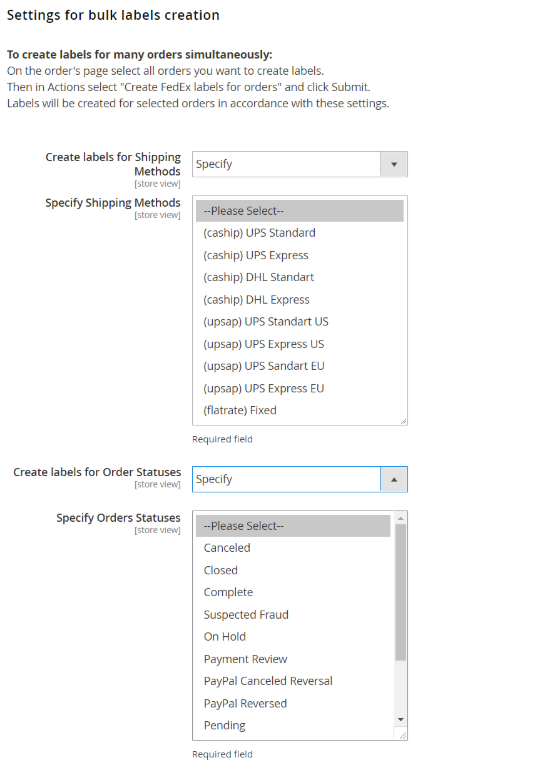537x777 pixels.
Task: Pick (flatrate) Fixed shipping method
Action: click(300, 410)
